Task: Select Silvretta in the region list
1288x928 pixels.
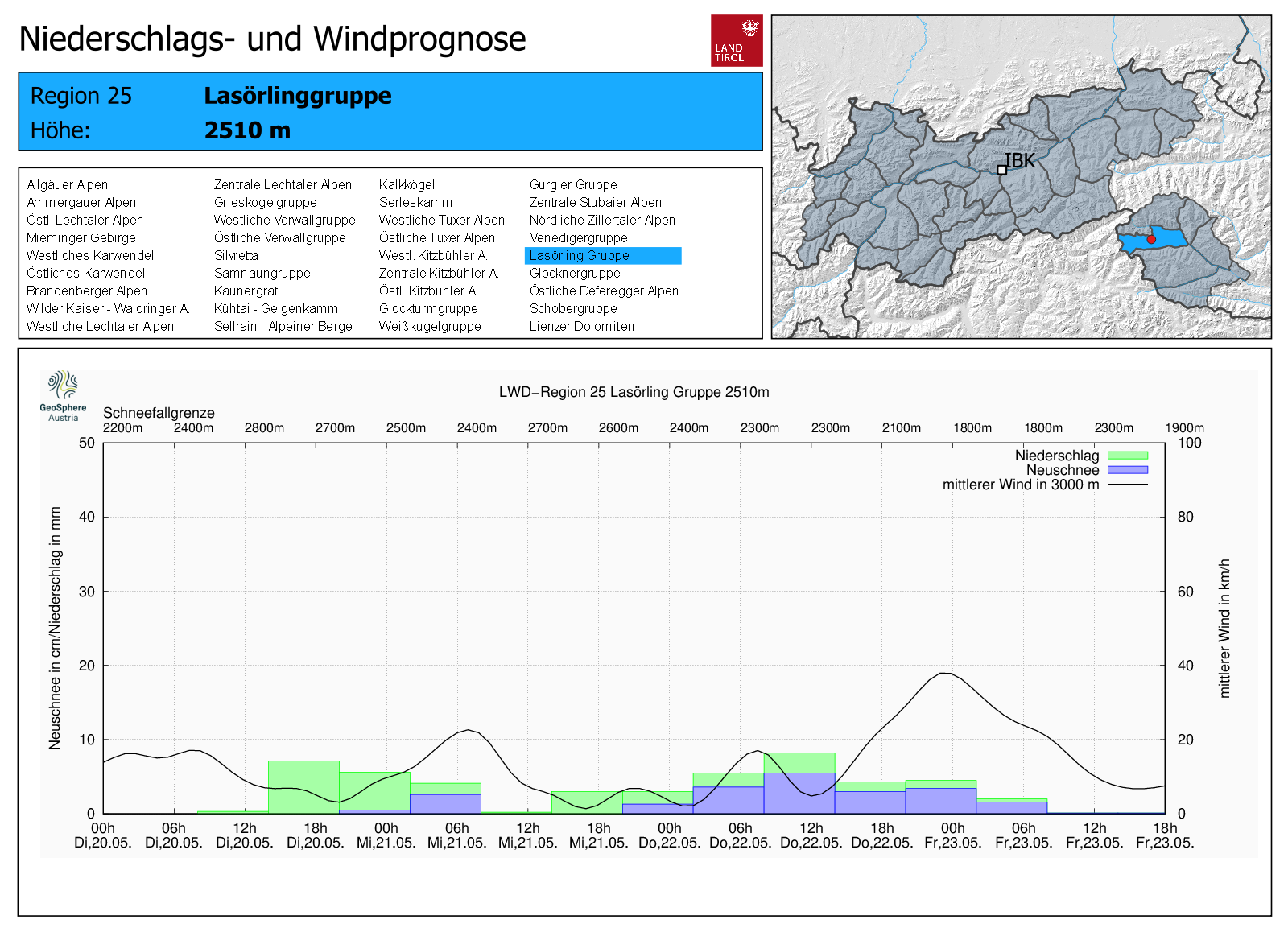Action: pos(236,256)
